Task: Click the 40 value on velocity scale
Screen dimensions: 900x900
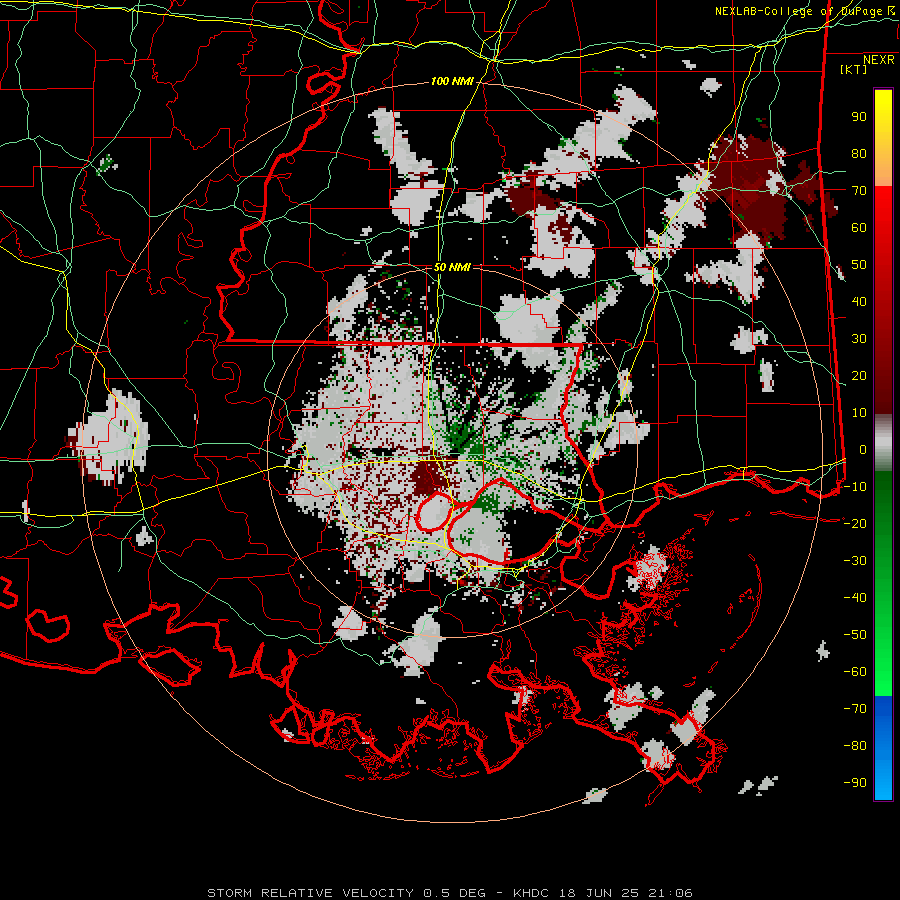Action: [x=859, y=302]
